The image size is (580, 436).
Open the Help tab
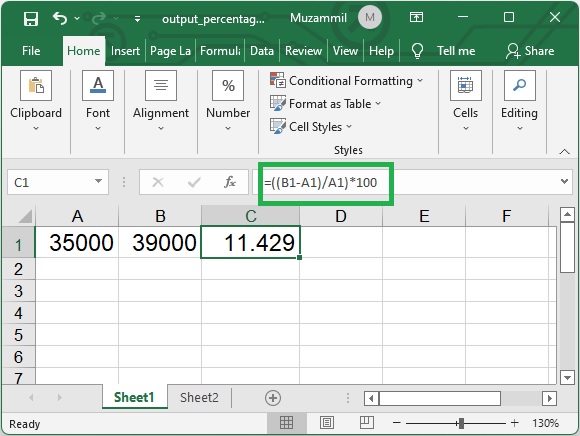(381, 51)
